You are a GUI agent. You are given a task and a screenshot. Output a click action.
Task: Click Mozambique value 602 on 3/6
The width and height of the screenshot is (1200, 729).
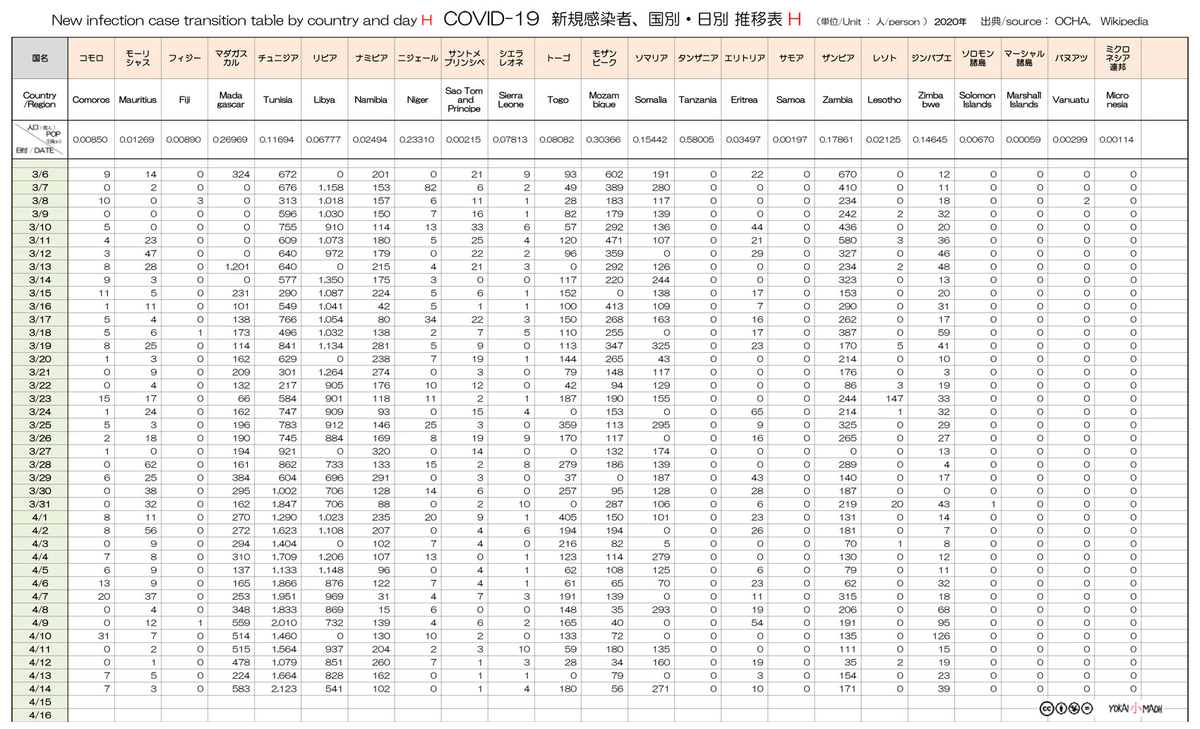point(614,174)
